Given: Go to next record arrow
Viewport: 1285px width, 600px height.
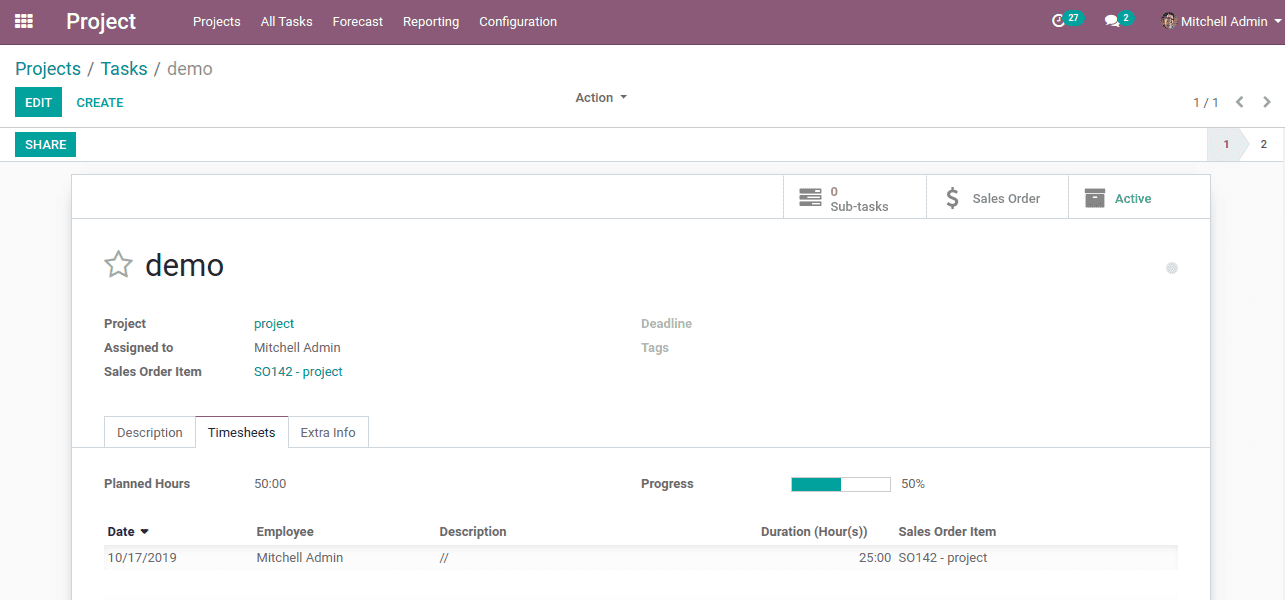Looking at the screenshot, I should (1267, 102).
